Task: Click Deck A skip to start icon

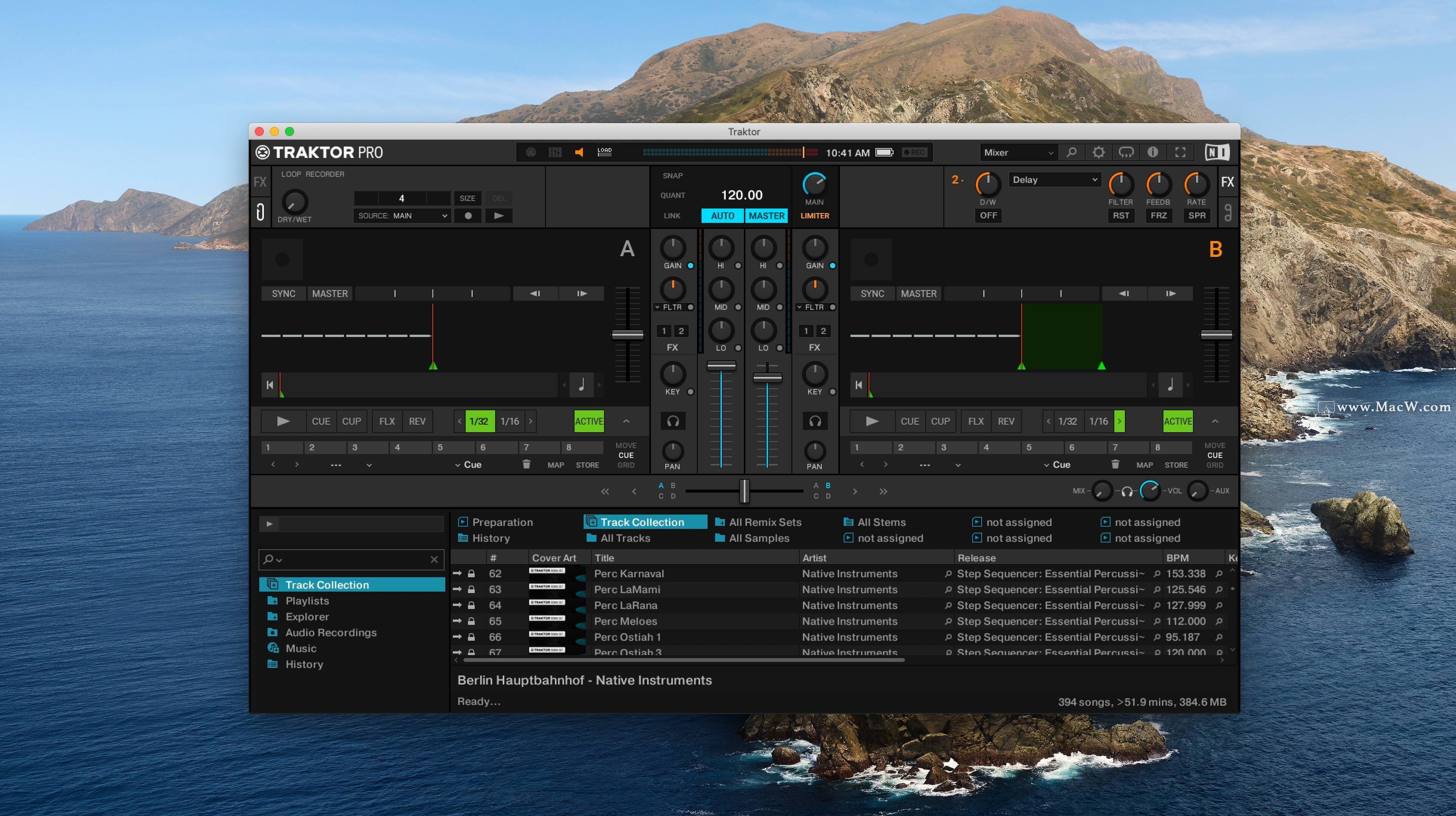Action: coord(270,385)
